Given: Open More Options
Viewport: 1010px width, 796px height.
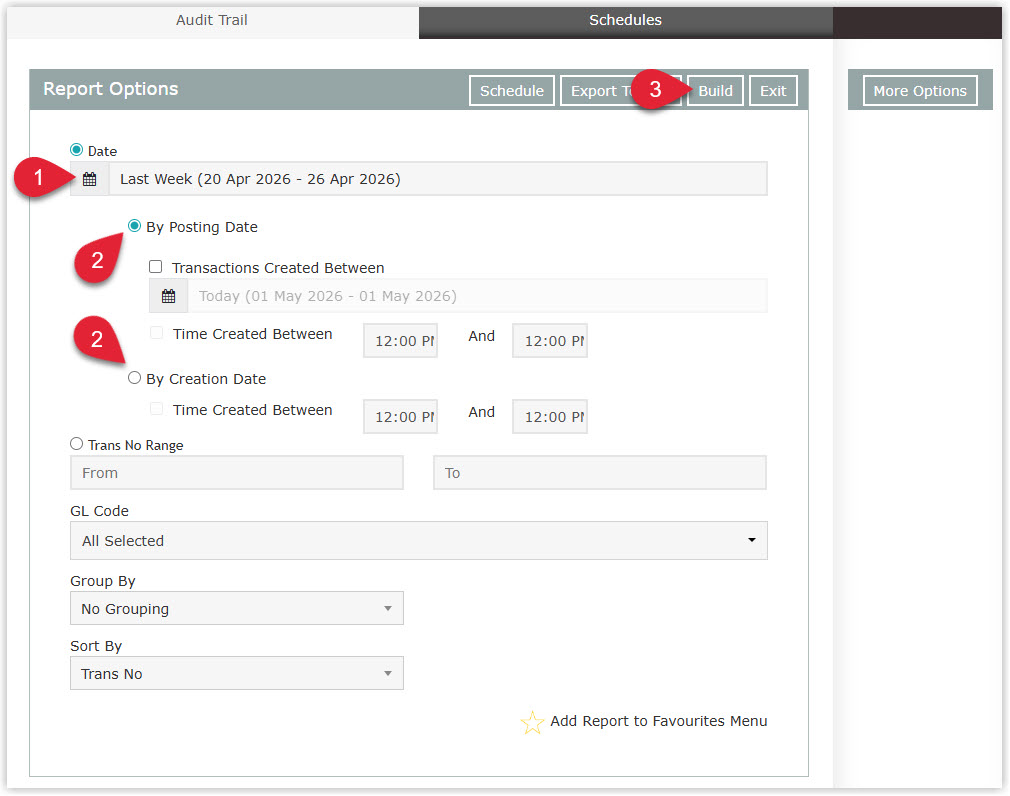Looking at the screenshot, I should [920, 91].
